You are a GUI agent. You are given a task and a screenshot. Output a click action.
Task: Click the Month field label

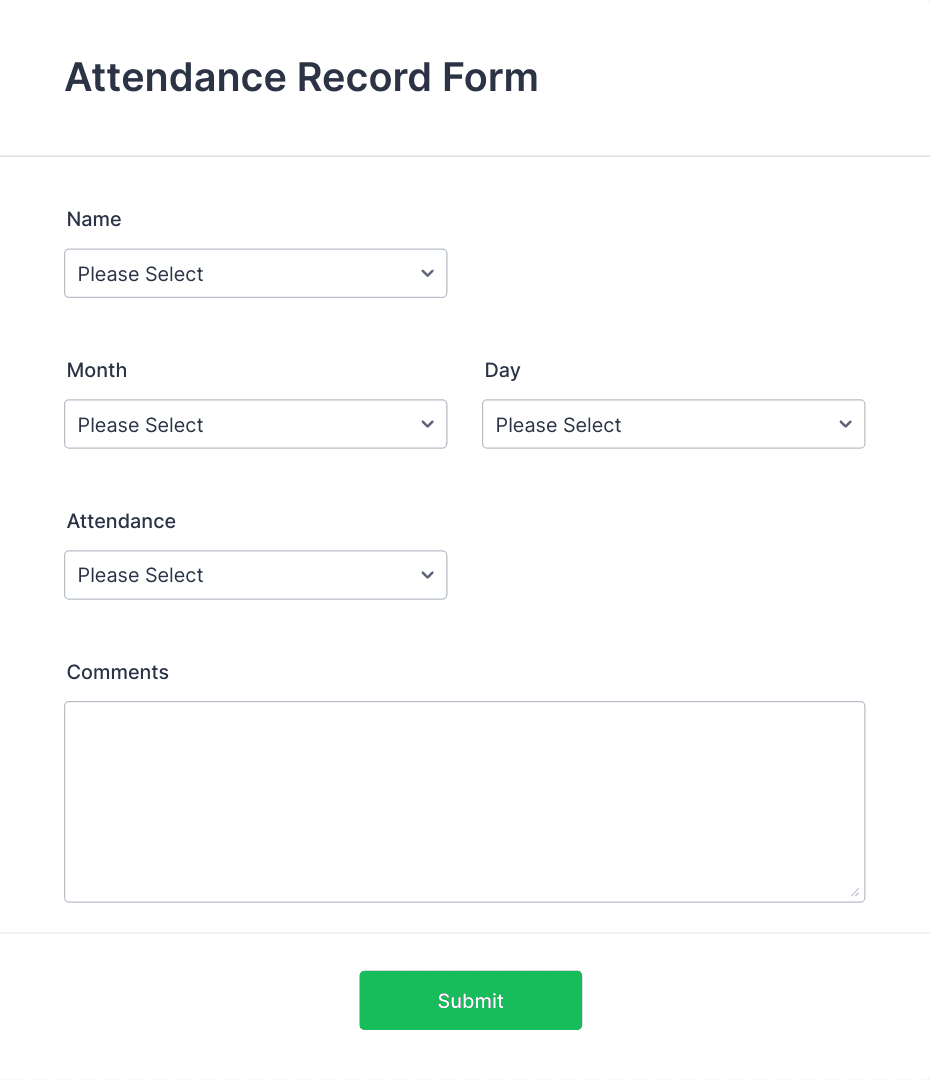click(96, 370)
